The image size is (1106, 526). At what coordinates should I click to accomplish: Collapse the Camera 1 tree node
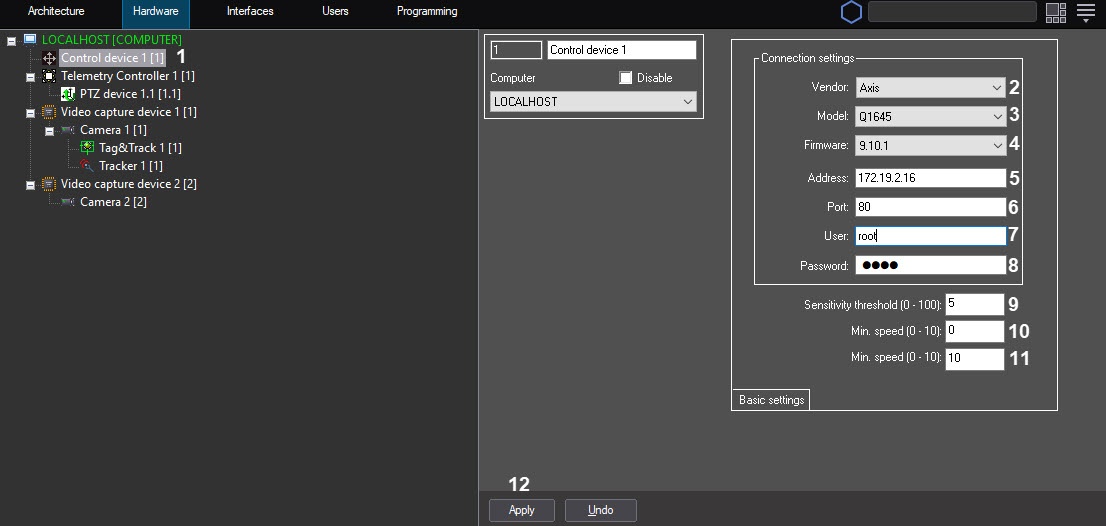tap(49, 131)
